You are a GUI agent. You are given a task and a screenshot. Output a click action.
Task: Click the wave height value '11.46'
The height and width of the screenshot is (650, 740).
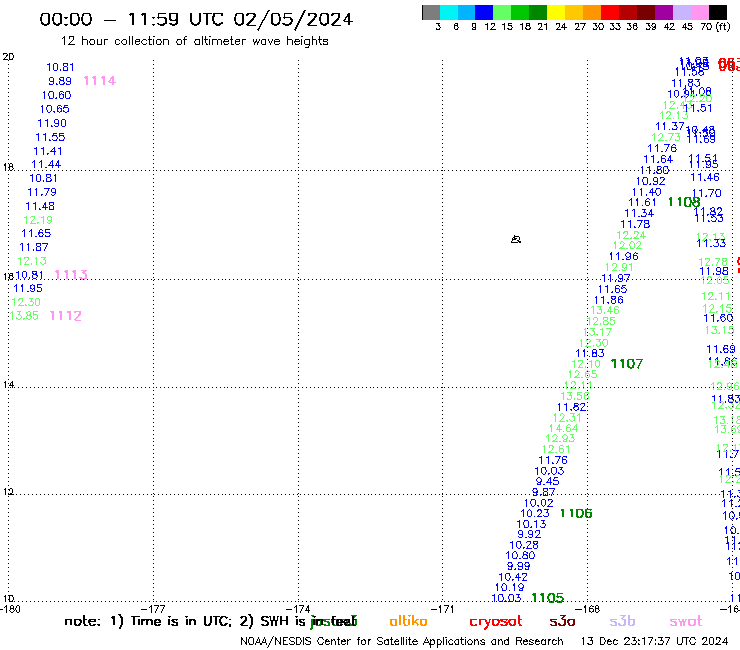coord(705,177)
